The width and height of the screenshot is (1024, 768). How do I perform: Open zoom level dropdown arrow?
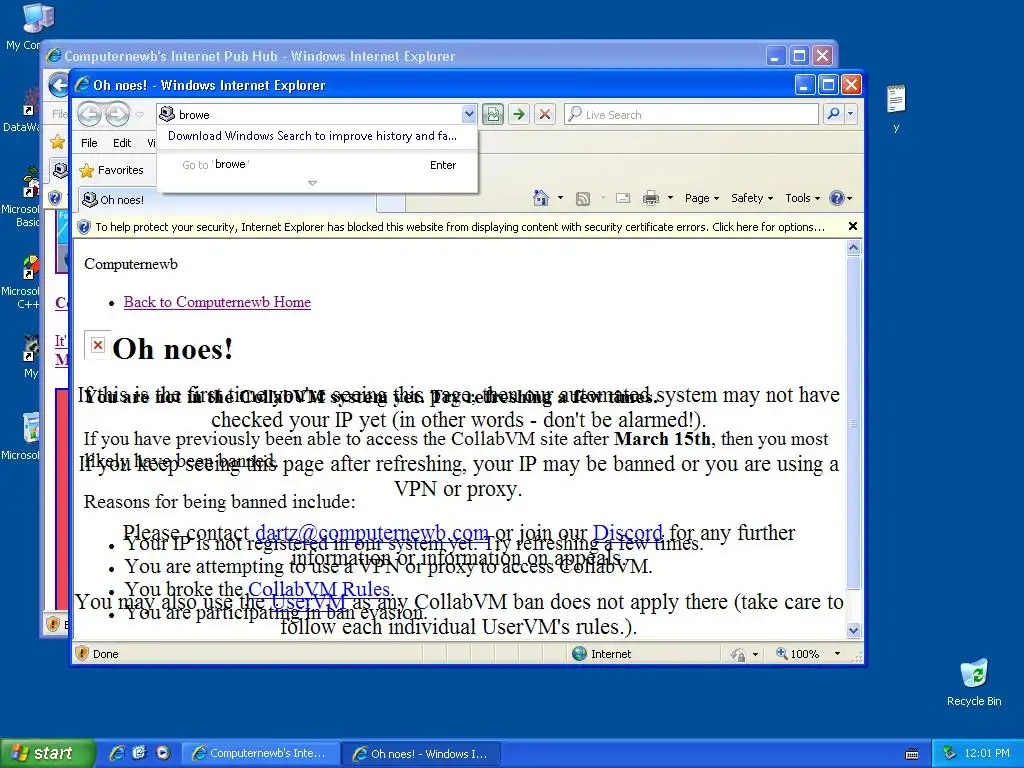(837, 654)
